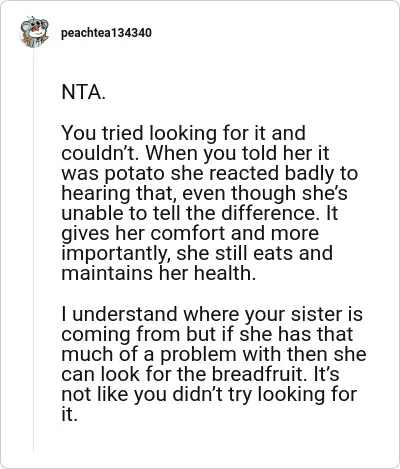400x469 pixels.
Task: Click the phrase "couldn't. When you told her it"
Action: [x=195, y=154]
